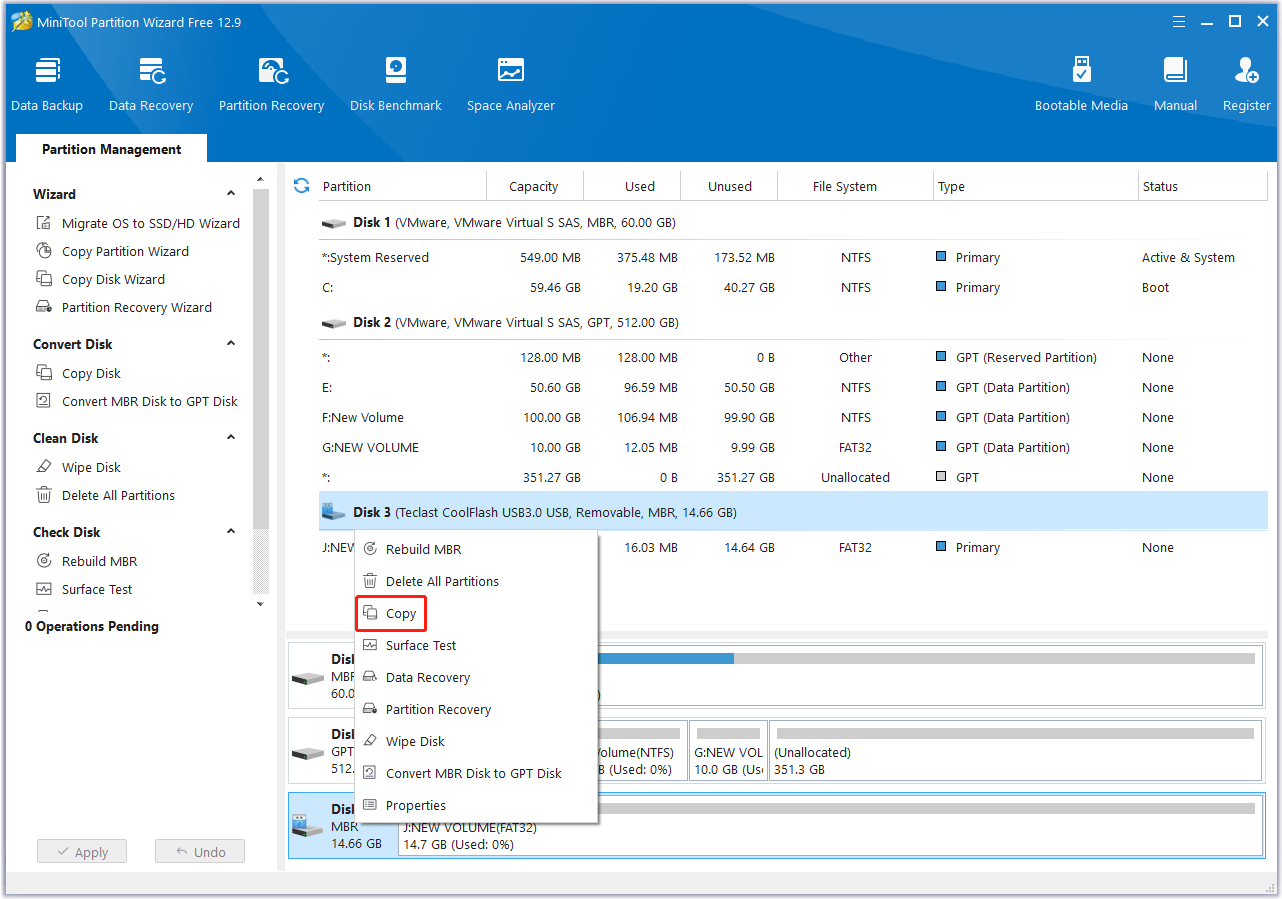Viewport: 1282px width, 899px height.
Task: Collapse the Check Disk section
Action: [x=231, y=532]
